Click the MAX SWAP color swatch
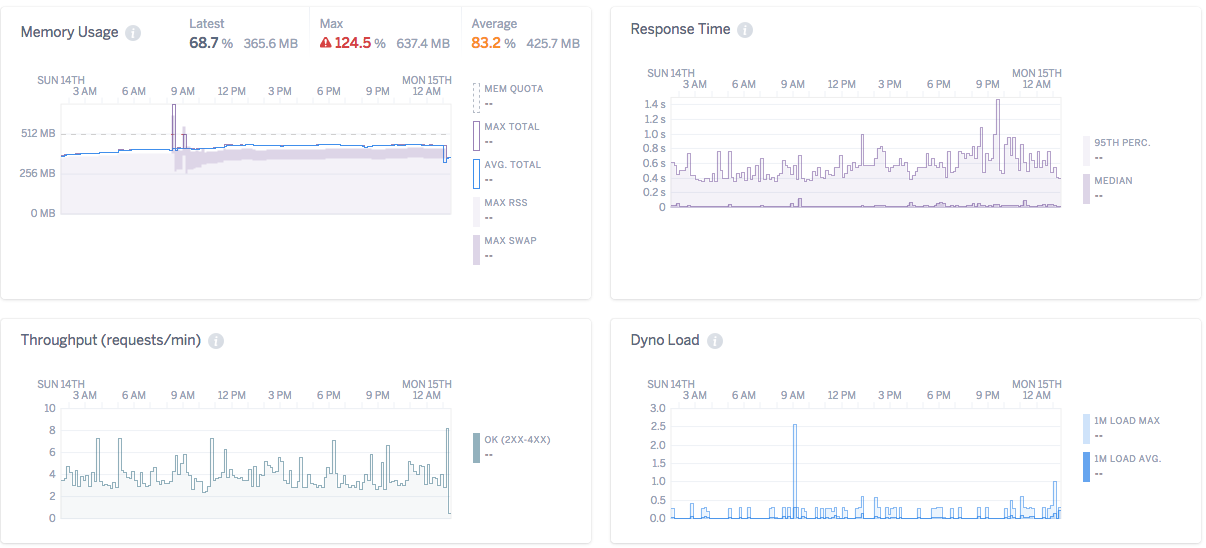Image resolution: width=1206 pixels, height=548 pixels. tap(476, 250)
